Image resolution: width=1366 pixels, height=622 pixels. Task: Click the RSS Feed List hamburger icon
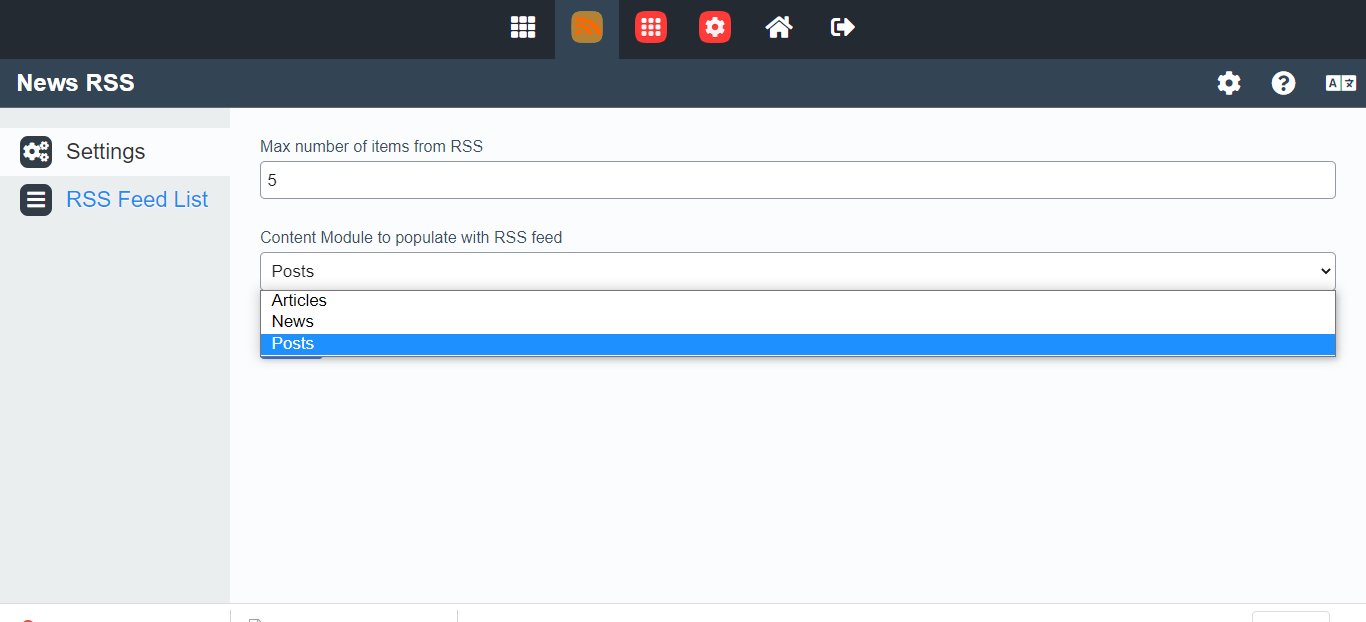pos(36,200)
